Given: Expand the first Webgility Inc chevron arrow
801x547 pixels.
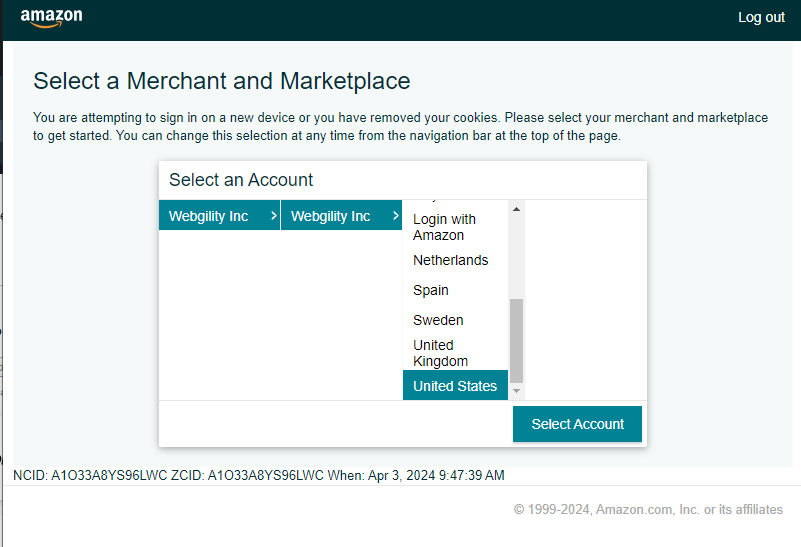Looking at the screenshot, I should pyautogui.click(x=273, y=216).
